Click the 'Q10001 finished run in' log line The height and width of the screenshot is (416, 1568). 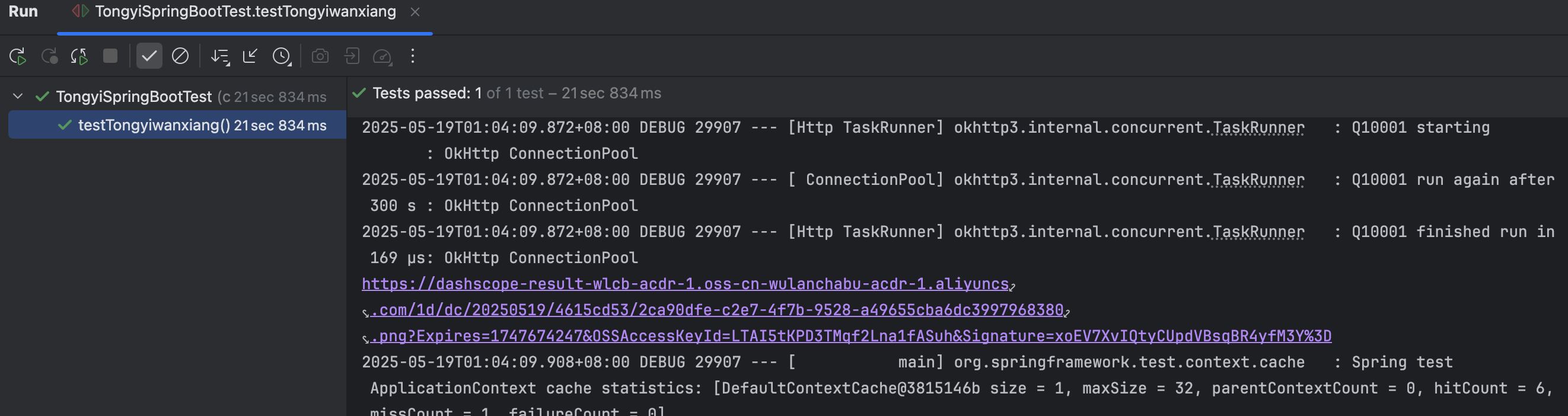[958, 232]
